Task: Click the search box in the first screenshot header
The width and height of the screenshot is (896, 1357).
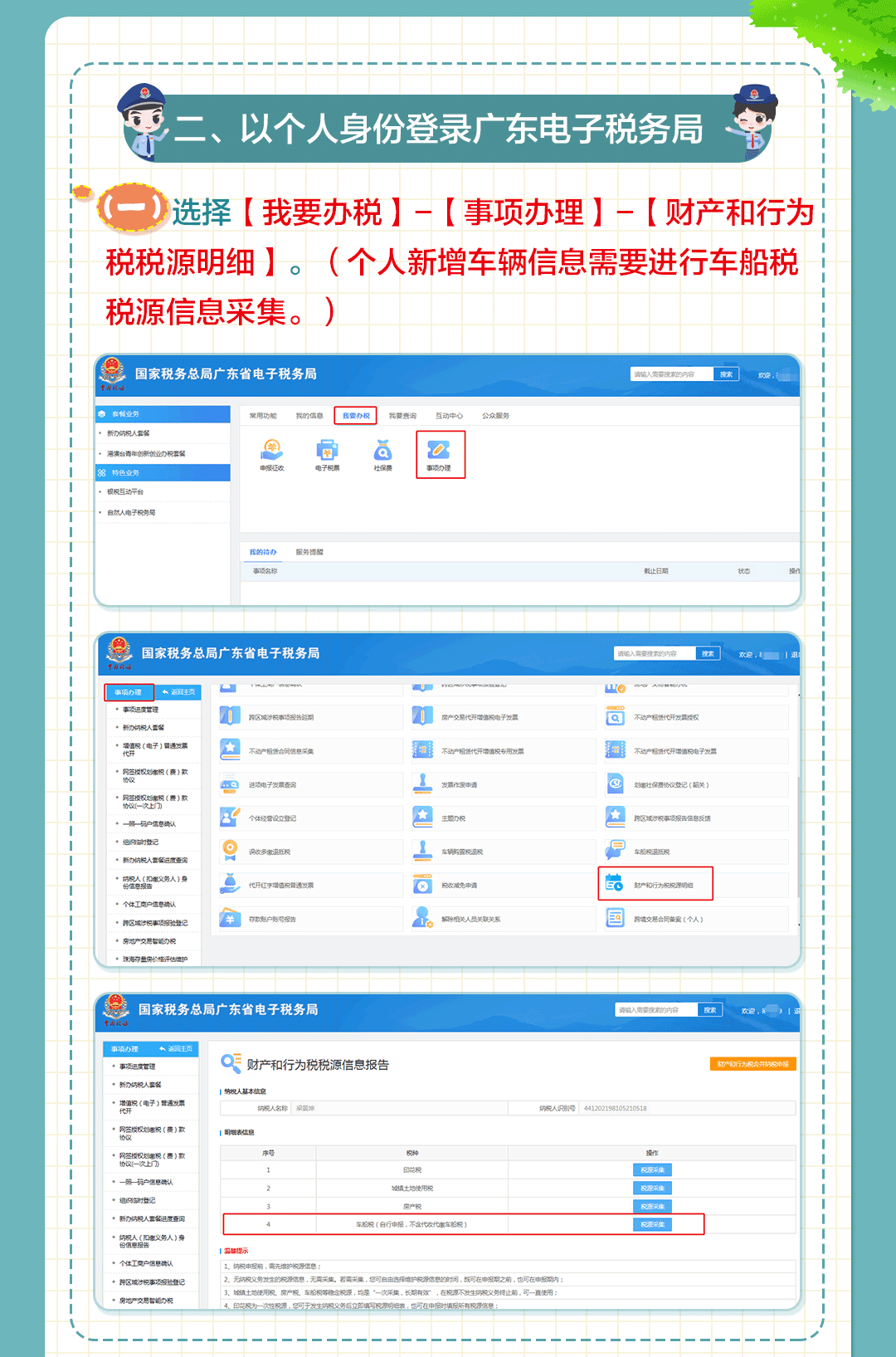Action: click(x=672, y=374)
